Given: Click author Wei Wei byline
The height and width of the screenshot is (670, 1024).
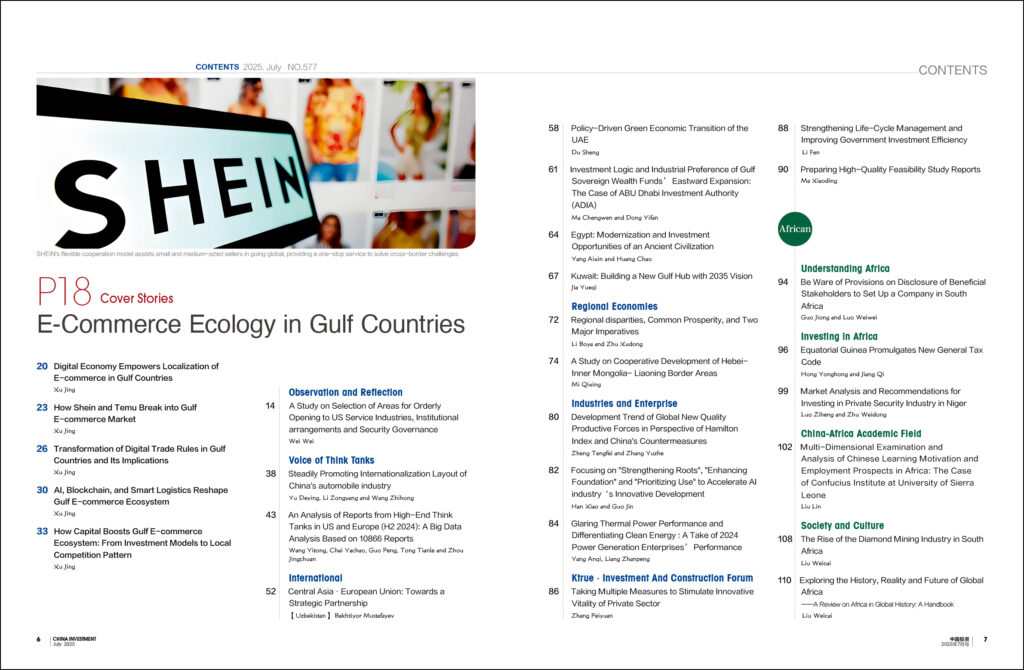Looking at the screenshot, I should pyautogui.click(x=302, y=441).
